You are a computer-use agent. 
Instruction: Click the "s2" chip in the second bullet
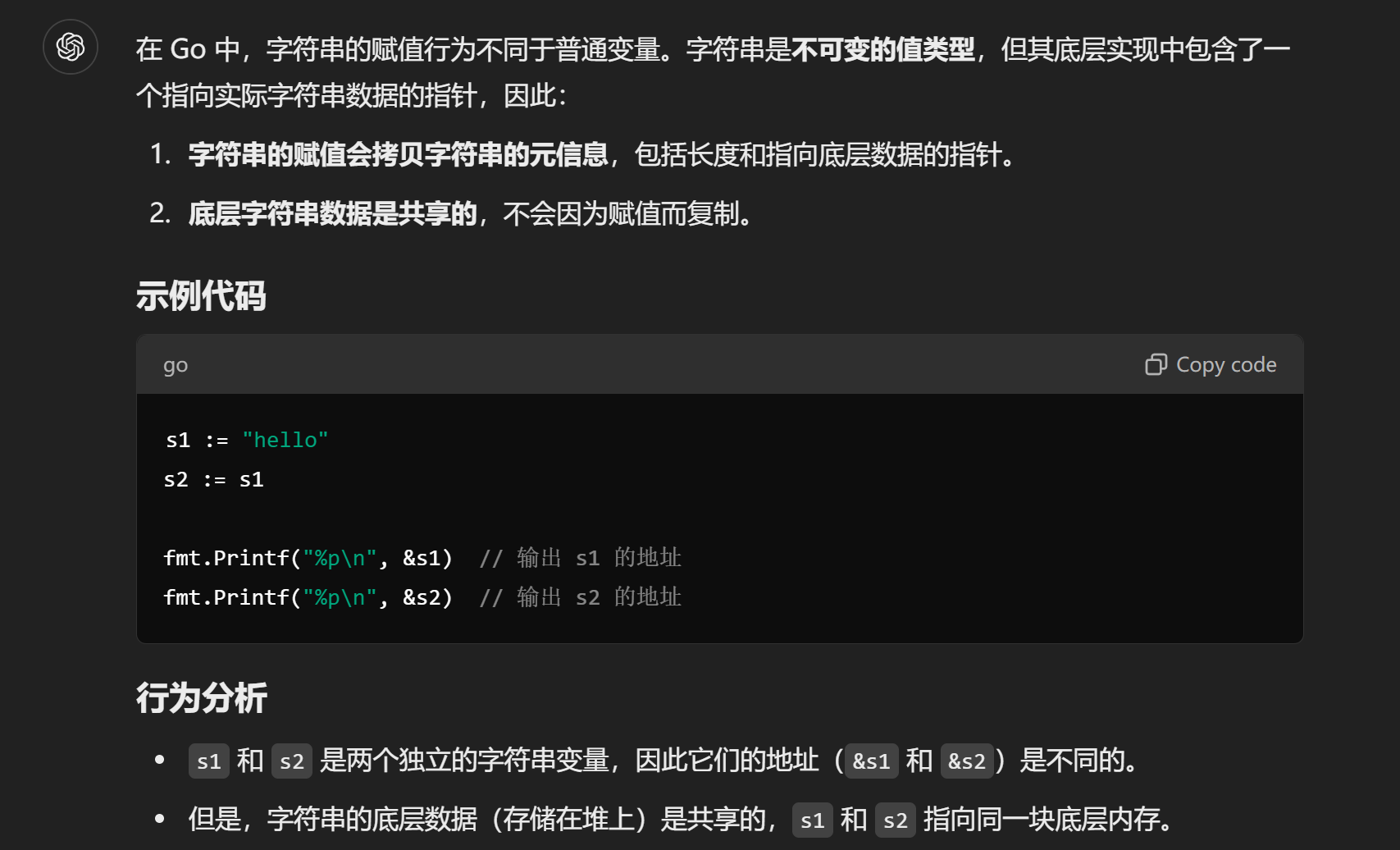tap(895, 820)
